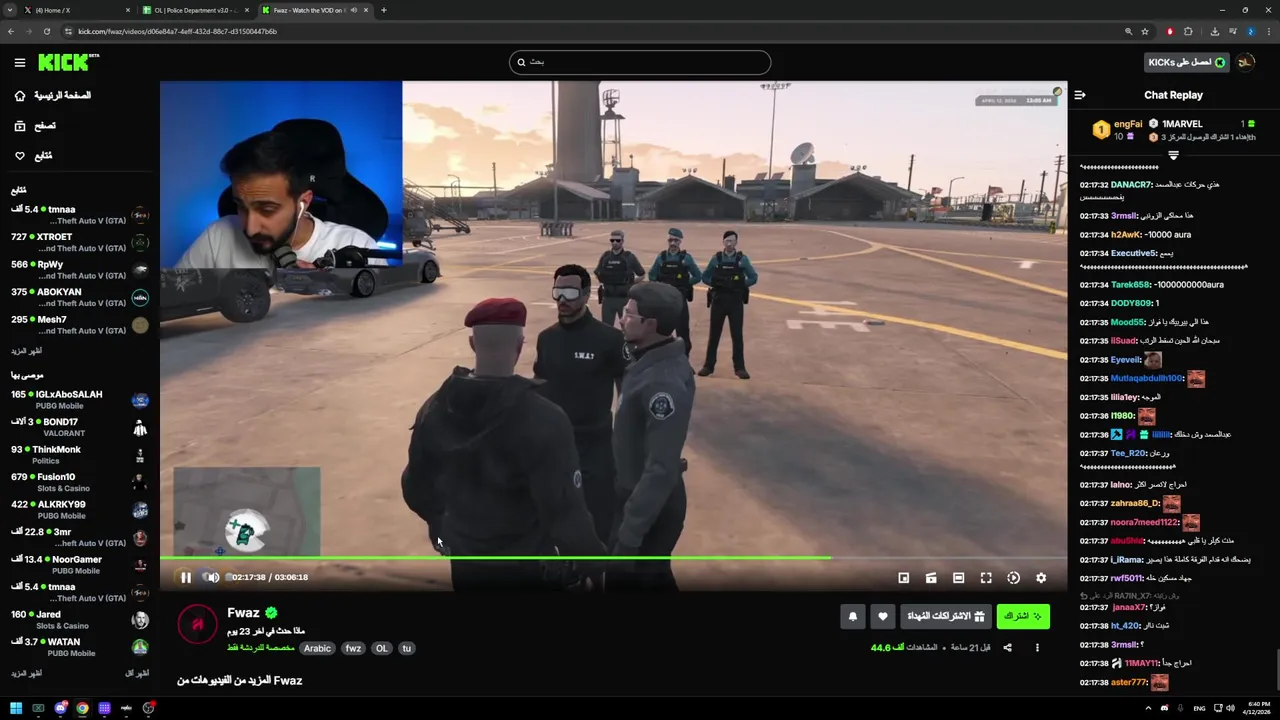
Task: Open XTROET followed channel
Action: tap(80, 242)
